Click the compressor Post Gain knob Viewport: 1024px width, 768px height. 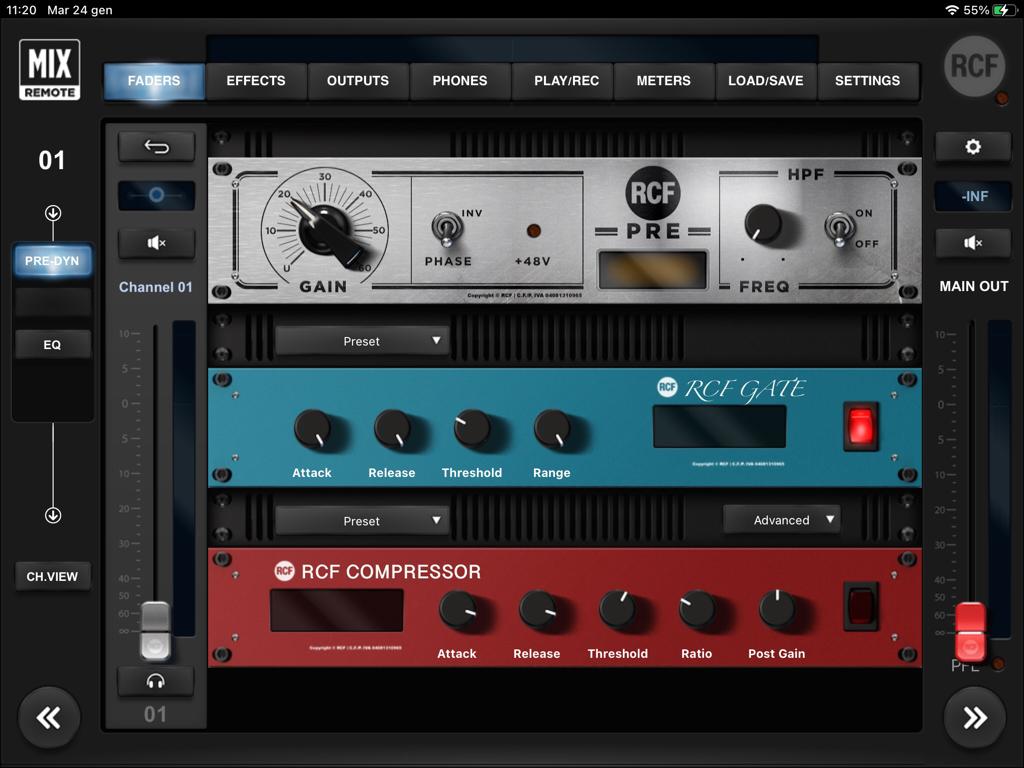pos(778,611)
